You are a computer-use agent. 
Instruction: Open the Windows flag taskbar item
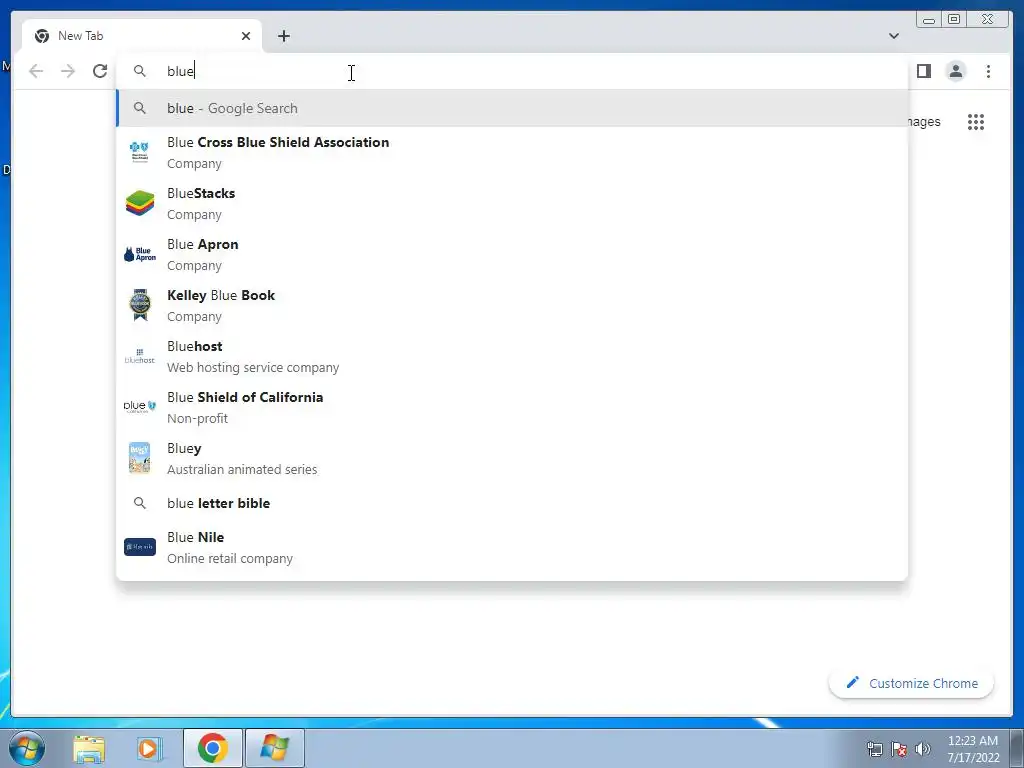click(x=275, y=748)
